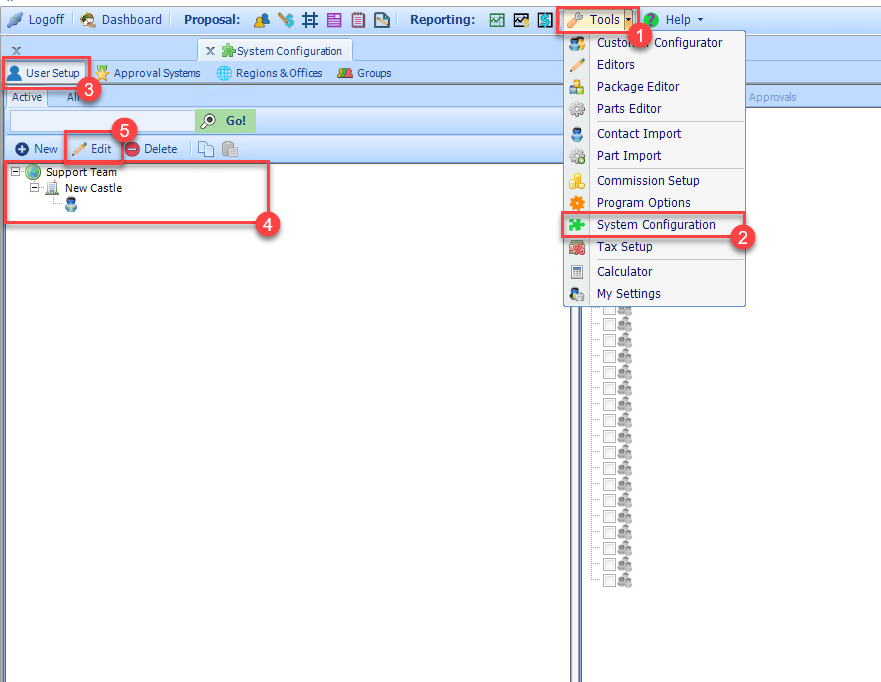The height and width of the screenshot is (682, 881).
Task: Collapse the Support Team tree node
Action: [x=16, y=172]
